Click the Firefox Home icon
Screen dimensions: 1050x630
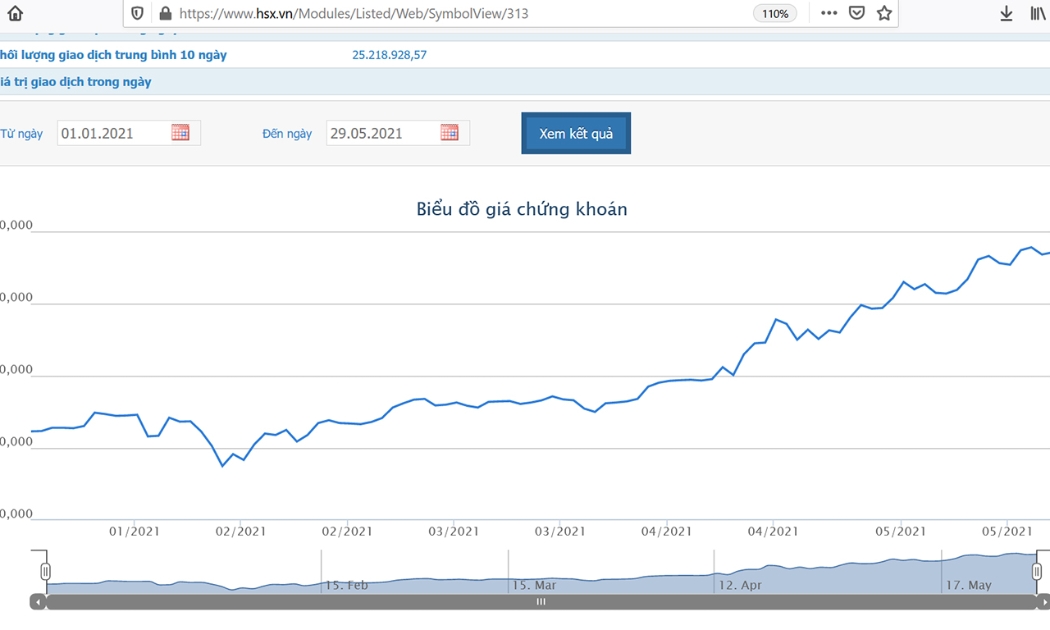pyautogui.click(x=15, y=13)
